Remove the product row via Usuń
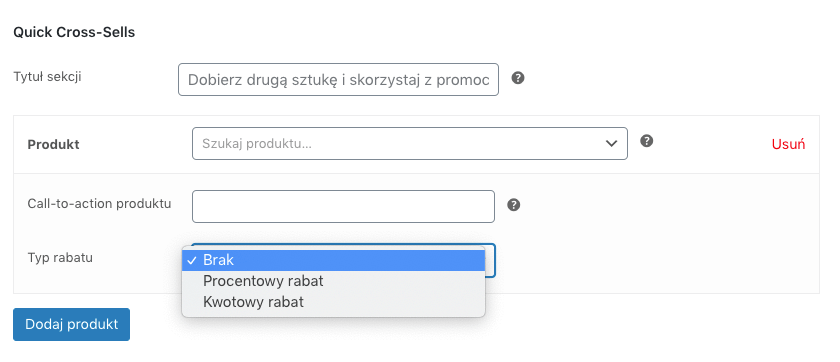Viewport: 840px width, 362px height. [x=788, y=144]
